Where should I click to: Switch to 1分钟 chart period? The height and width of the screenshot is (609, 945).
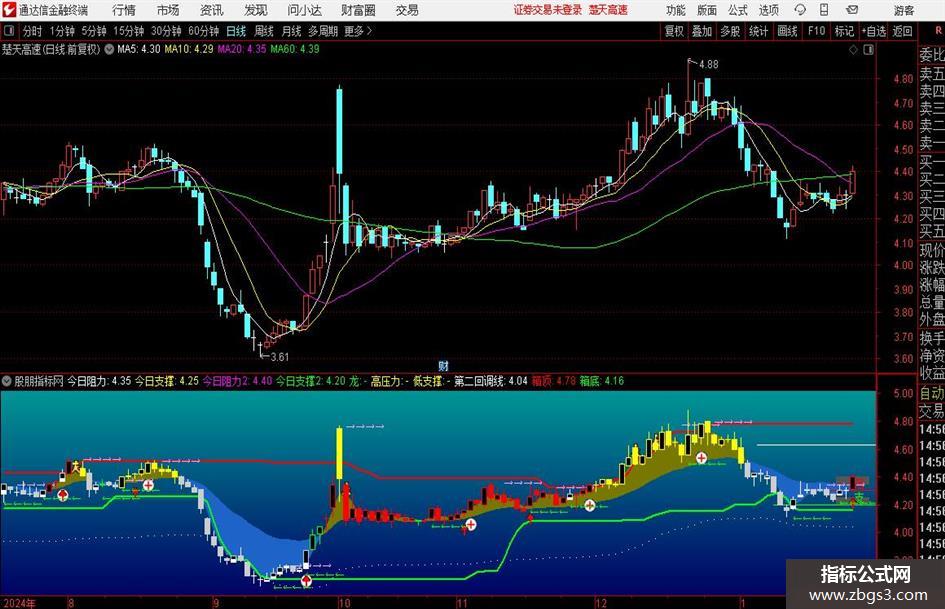[62, 31]
